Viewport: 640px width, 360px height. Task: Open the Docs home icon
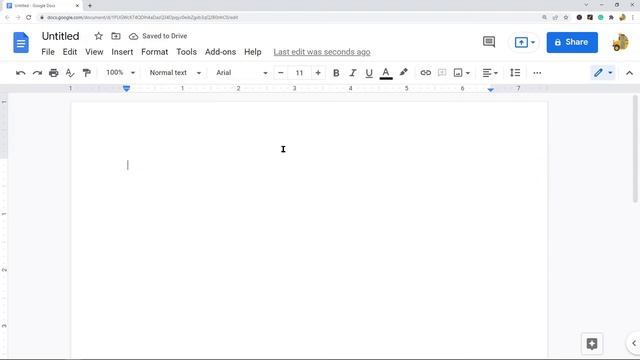(x=21, y=42)
